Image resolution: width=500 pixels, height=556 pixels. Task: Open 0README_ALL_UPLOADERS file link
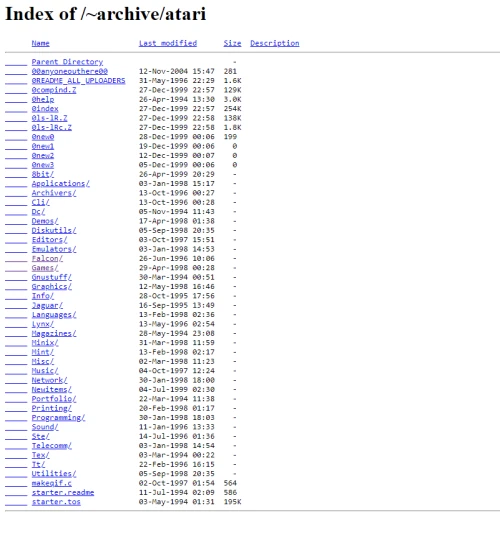click(78, 81)
